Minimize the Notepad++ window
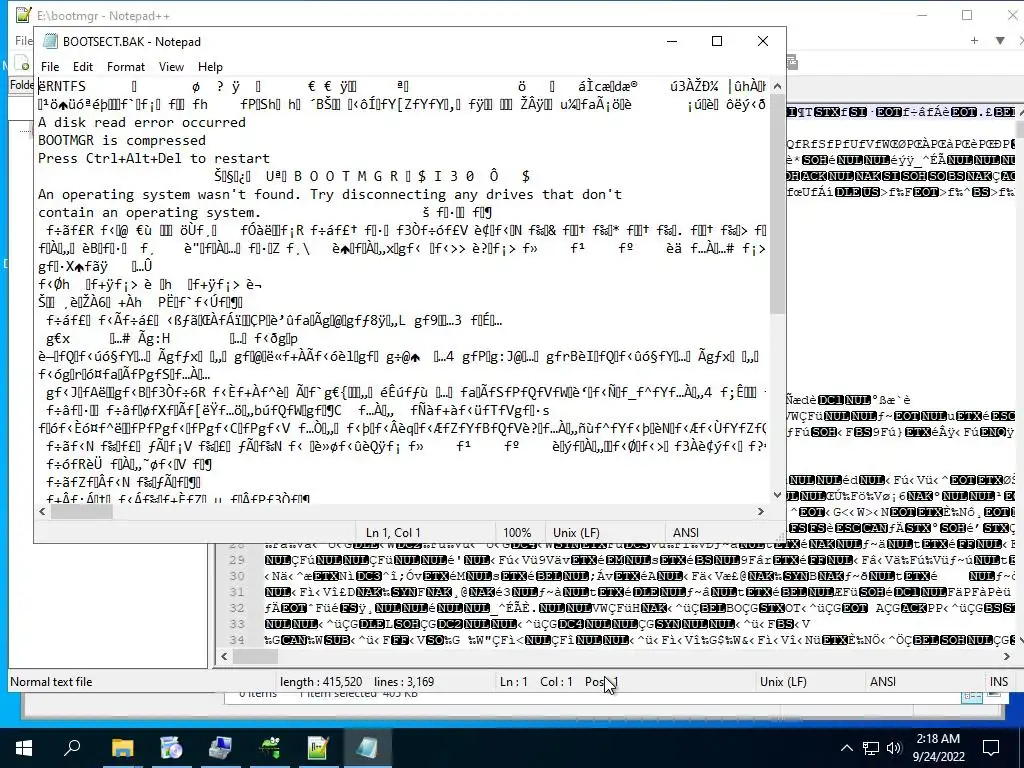The image size is (1024, 768). pyautogui.click(x=922, y=15)
